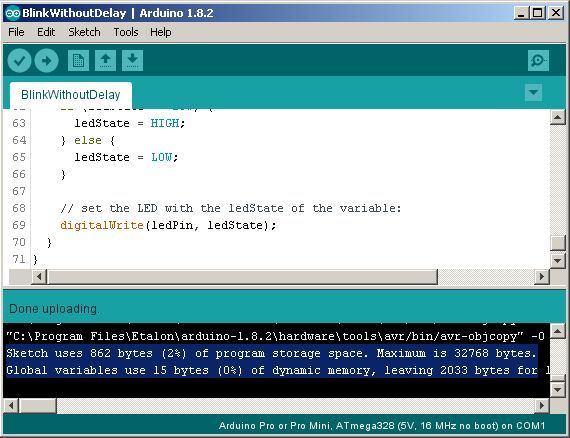Open the Sketch menu
Viewport: 570px width, 438px height.
pos(84,32)
